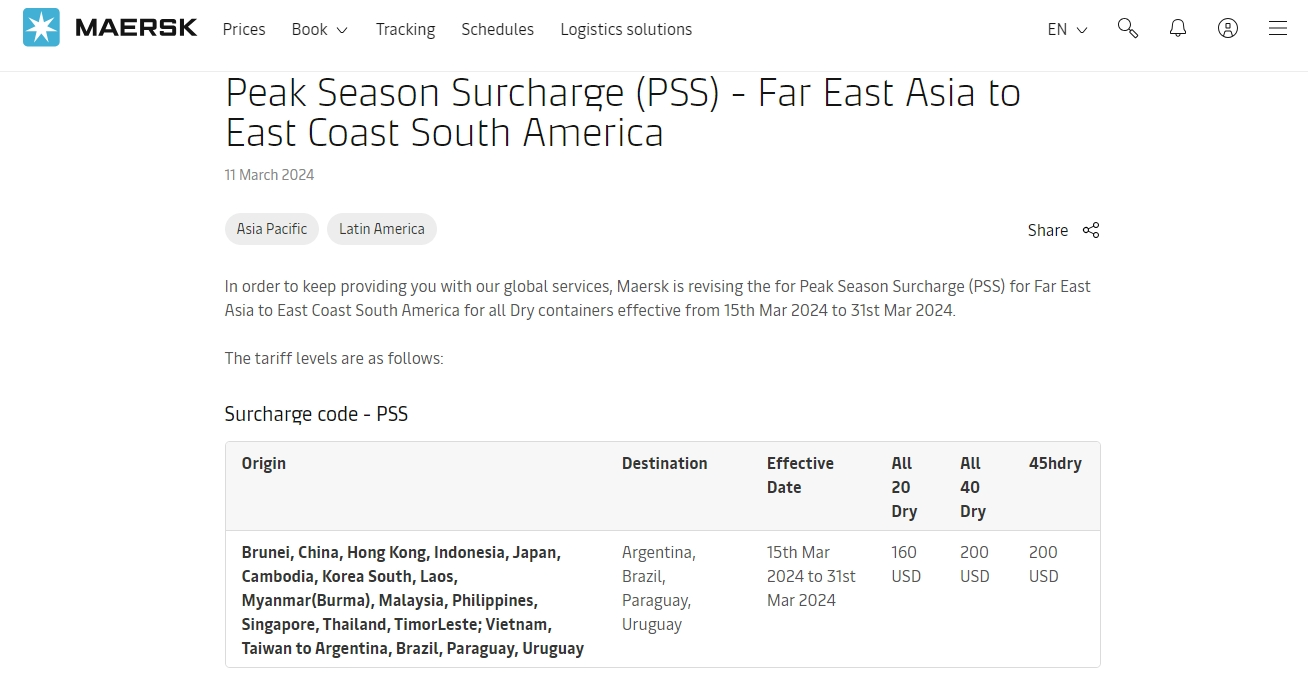Open Logistics solutions navigation link
The width and height of the screenshot is (1308, 688).
(626, 29)
